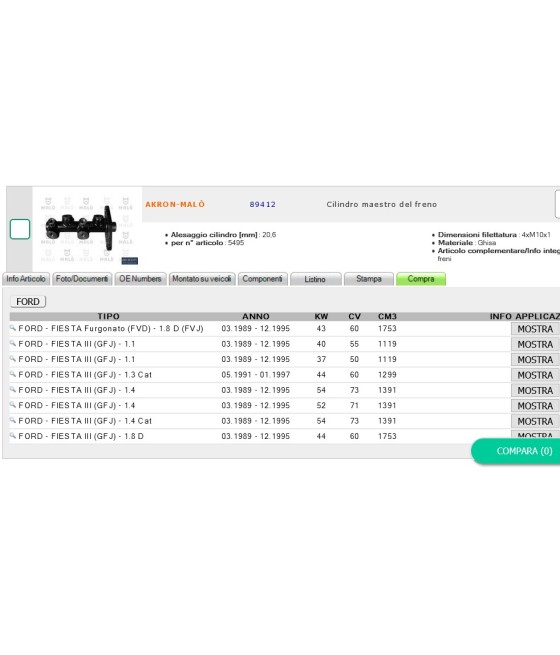Image resolution: width=560 pixels, height=655 pixels.
Task: Select the FORD brand filter button
Action: [x=28, y=302]
